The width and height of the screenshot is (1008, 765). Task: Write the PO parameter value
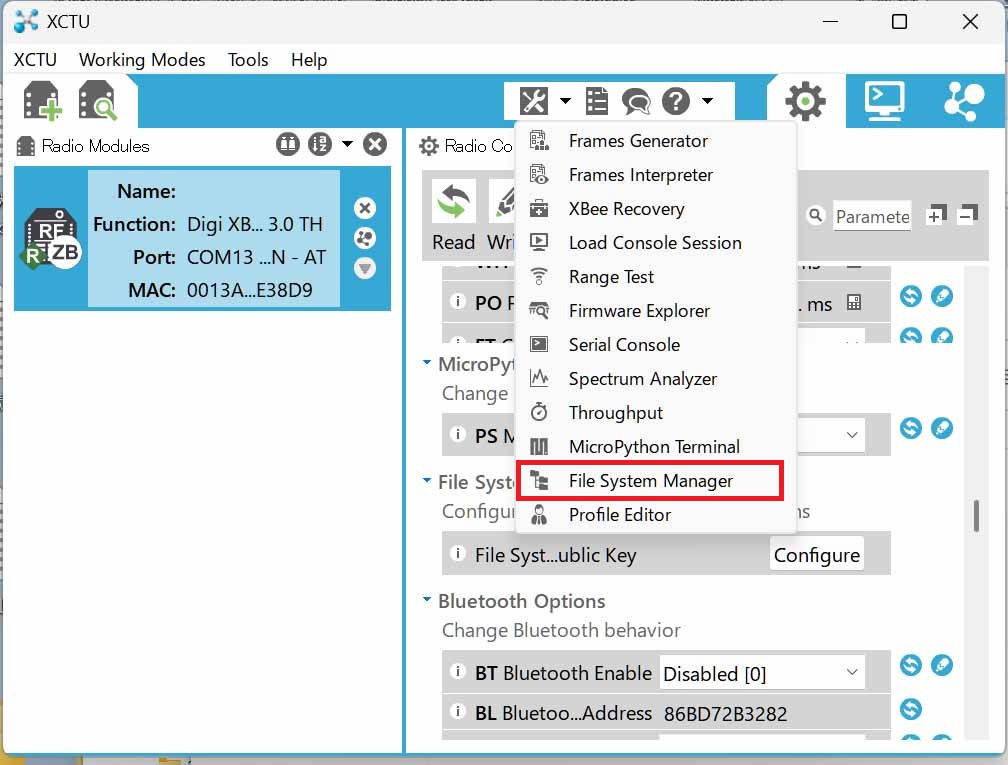point(942,296)
